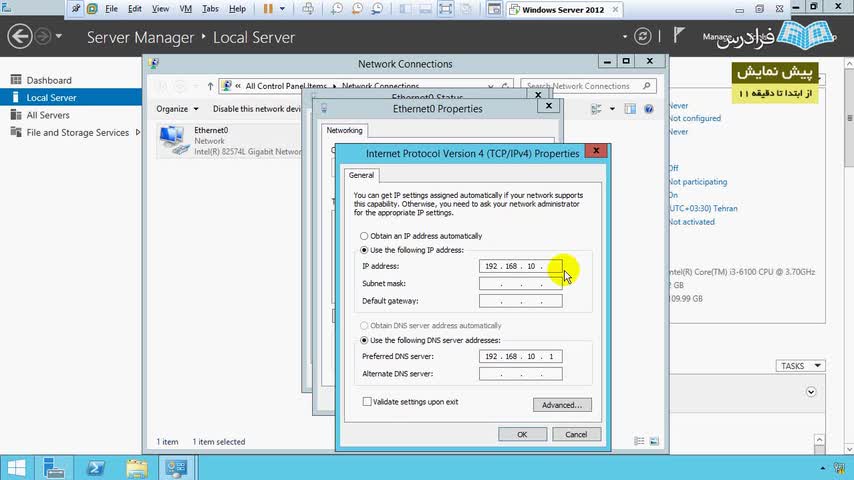Click the Subnet mask field
854x480 pixels.
(x=521, y=283)
